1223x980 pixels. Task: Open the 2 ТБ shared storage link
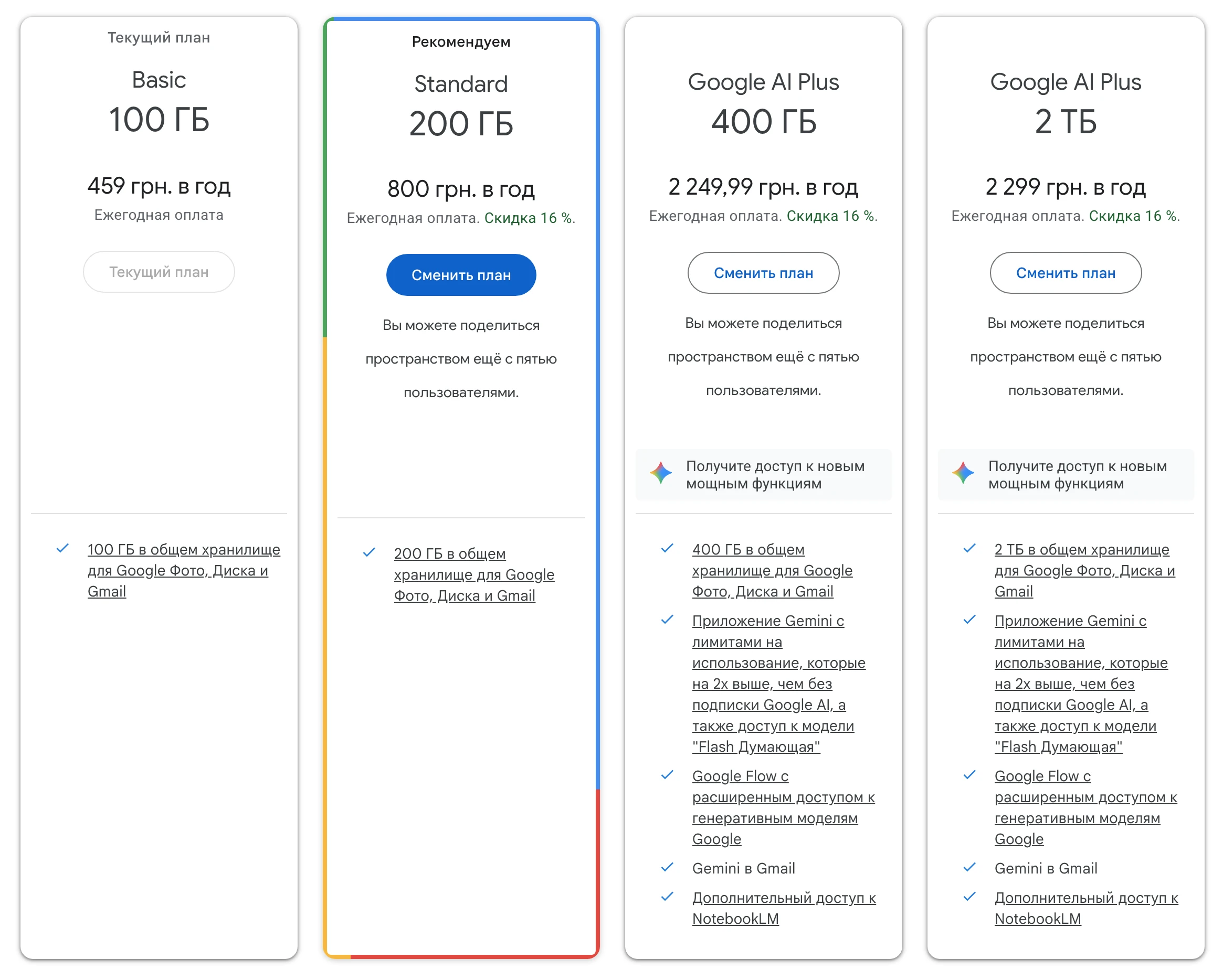click(1084, 570)
